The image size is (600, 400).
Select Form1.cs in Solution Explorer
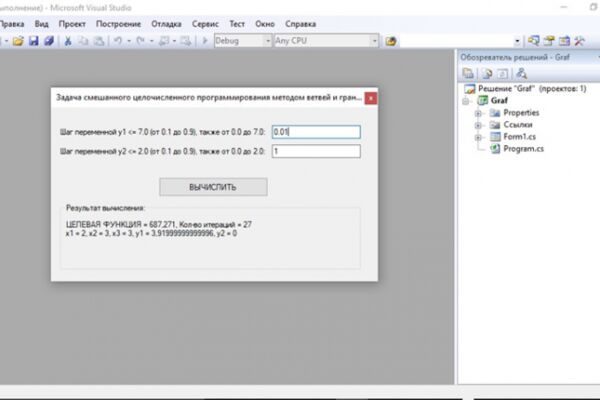[x=519, y=137]
